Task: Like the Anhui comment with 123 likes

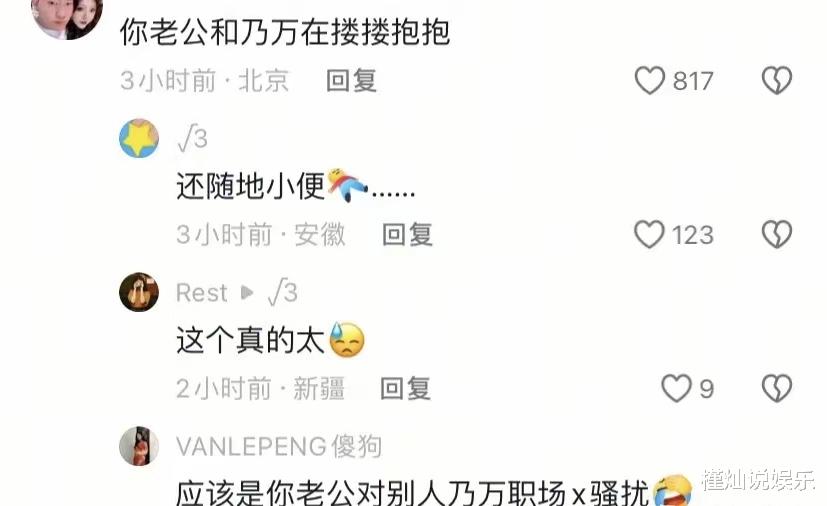Action: click(649, 234)
